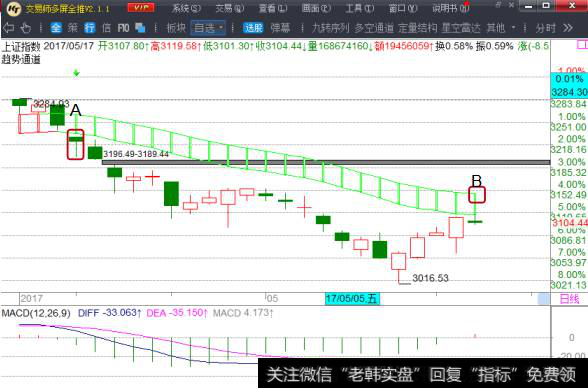Click the 3016.53 low price label
588x388 pixels.
[430, 278]
